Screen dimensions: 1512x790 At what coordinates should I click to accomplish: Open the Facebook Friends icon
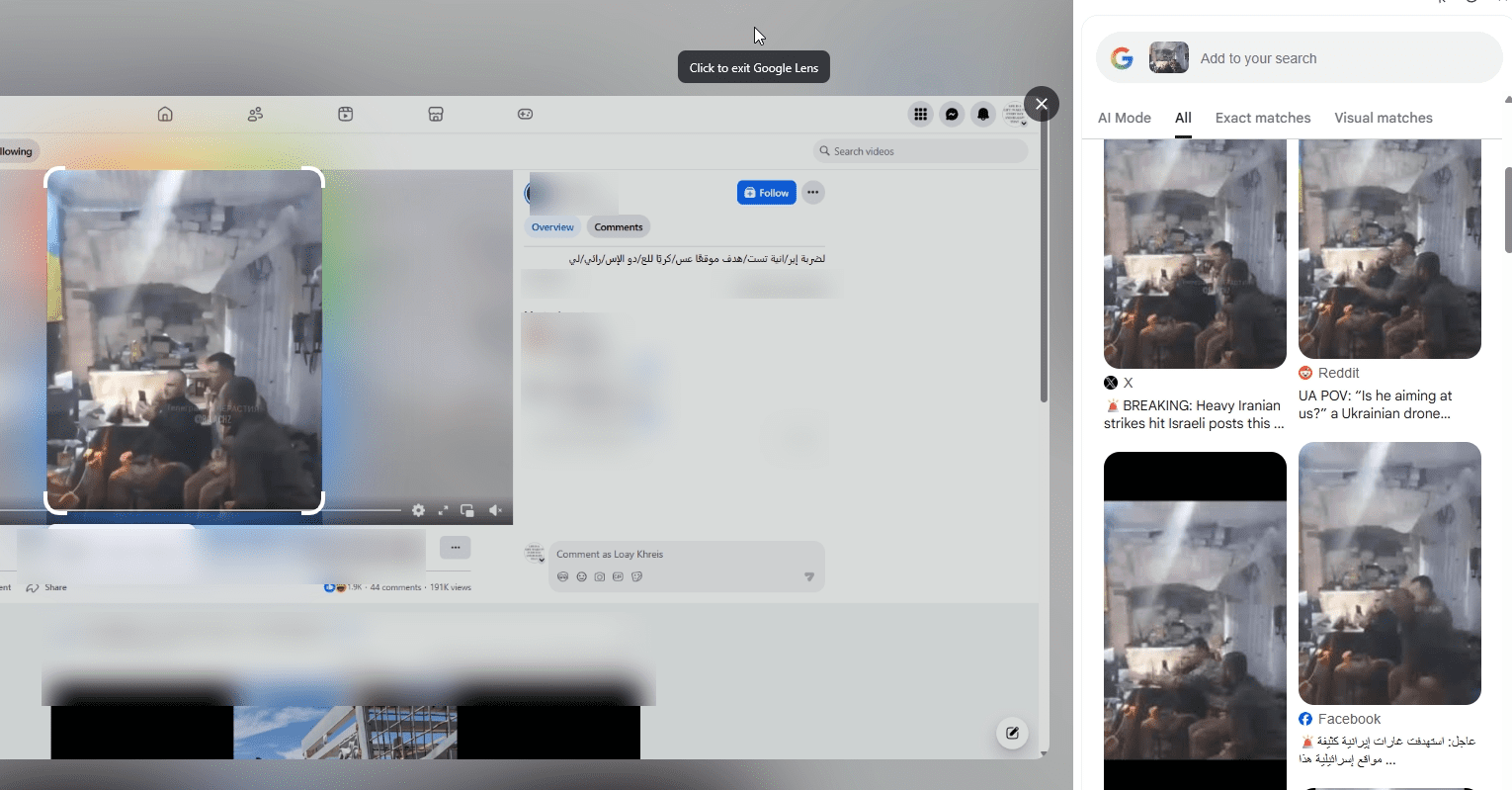(x=255, y=114)
